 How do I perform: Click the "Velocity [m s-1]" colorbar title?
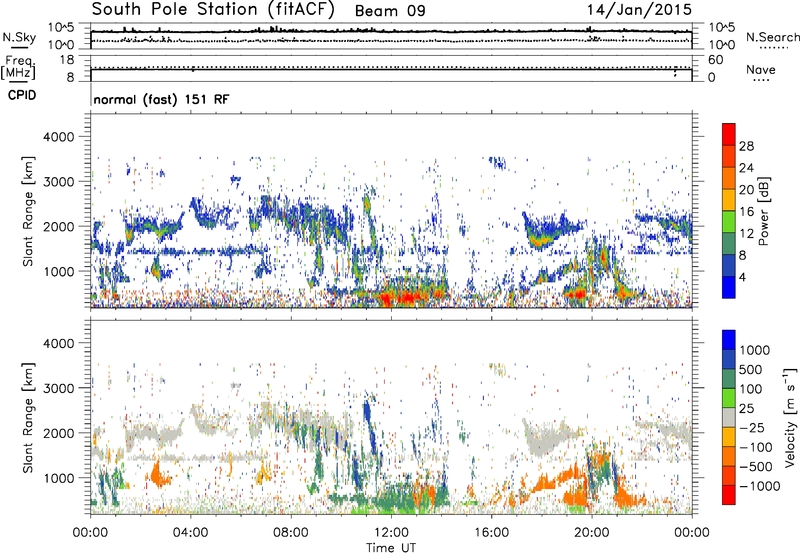tap(790, 418)
